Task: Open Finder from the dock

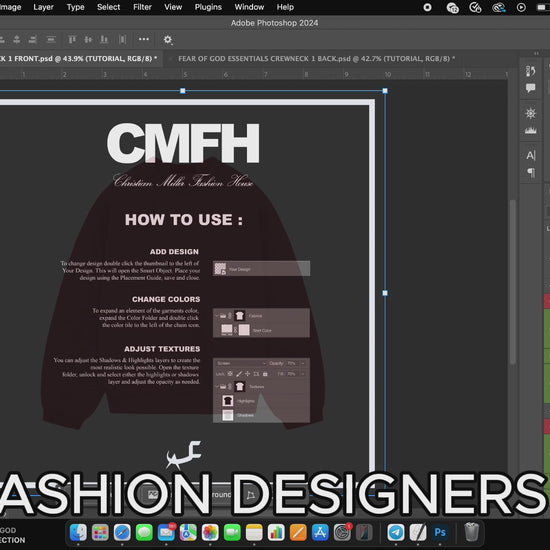Action: [x=78, y=532]
